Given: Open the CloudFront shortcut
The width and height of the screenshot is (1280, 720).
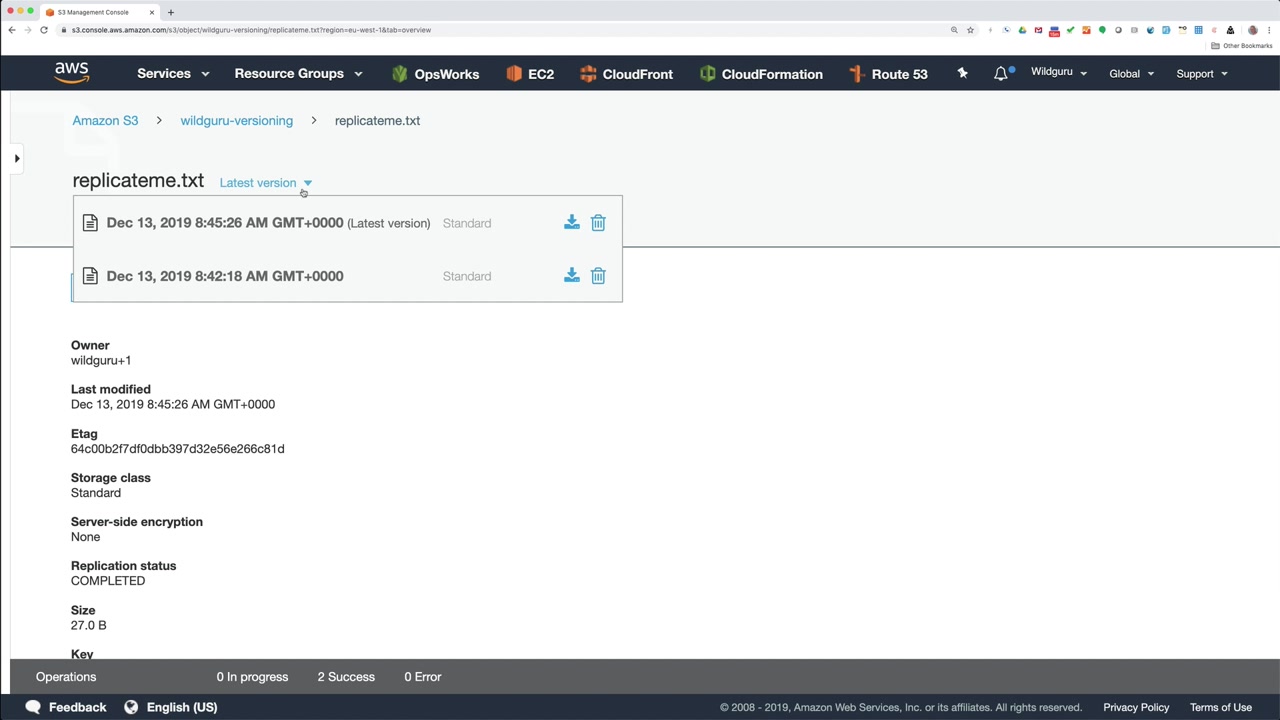Looking at the screenshot, I should [626, 74].
